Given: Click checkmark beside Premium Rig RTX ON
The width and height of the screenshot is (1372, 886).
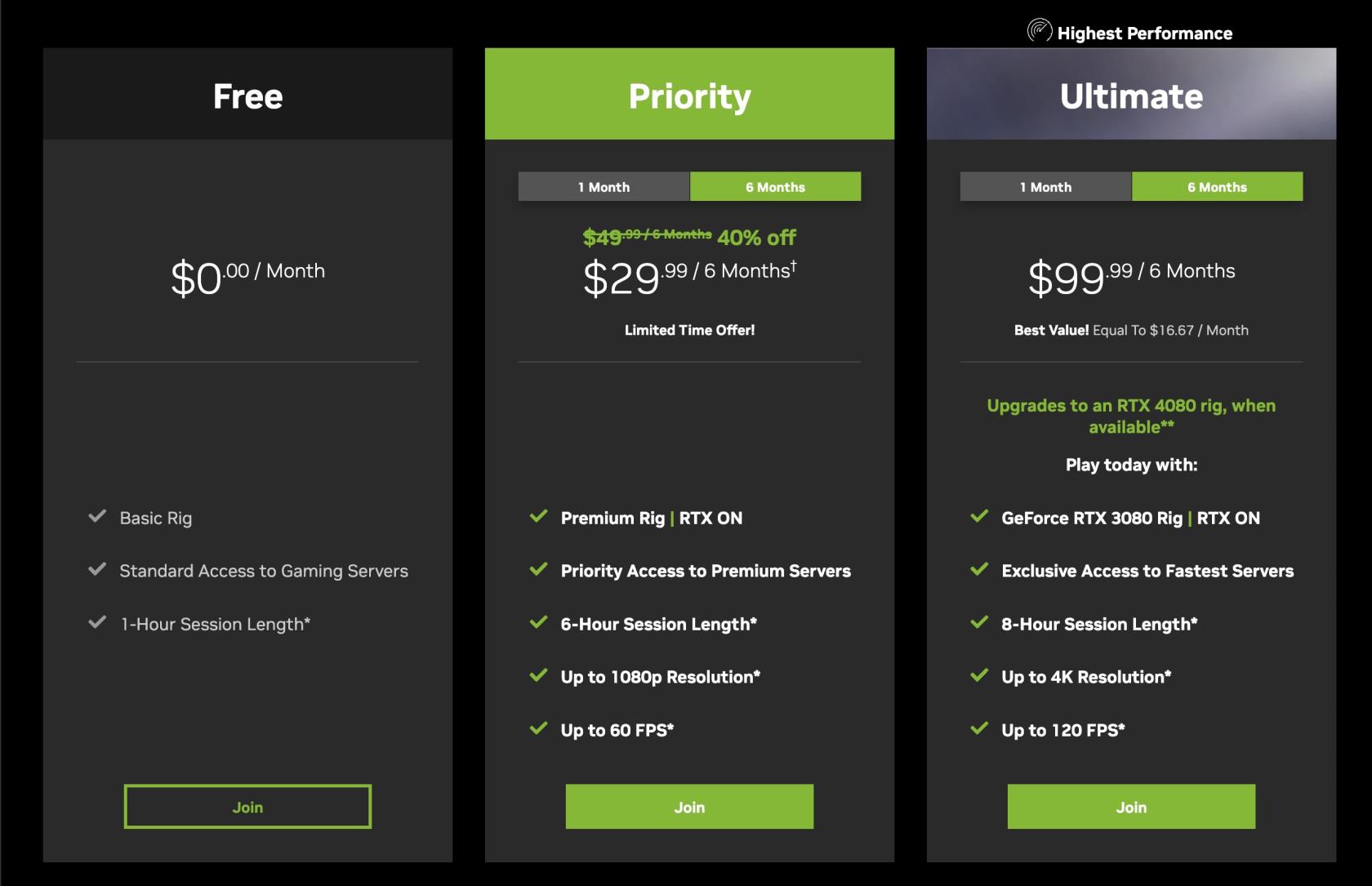Looking at the screenshot, I should pos(538,516).
